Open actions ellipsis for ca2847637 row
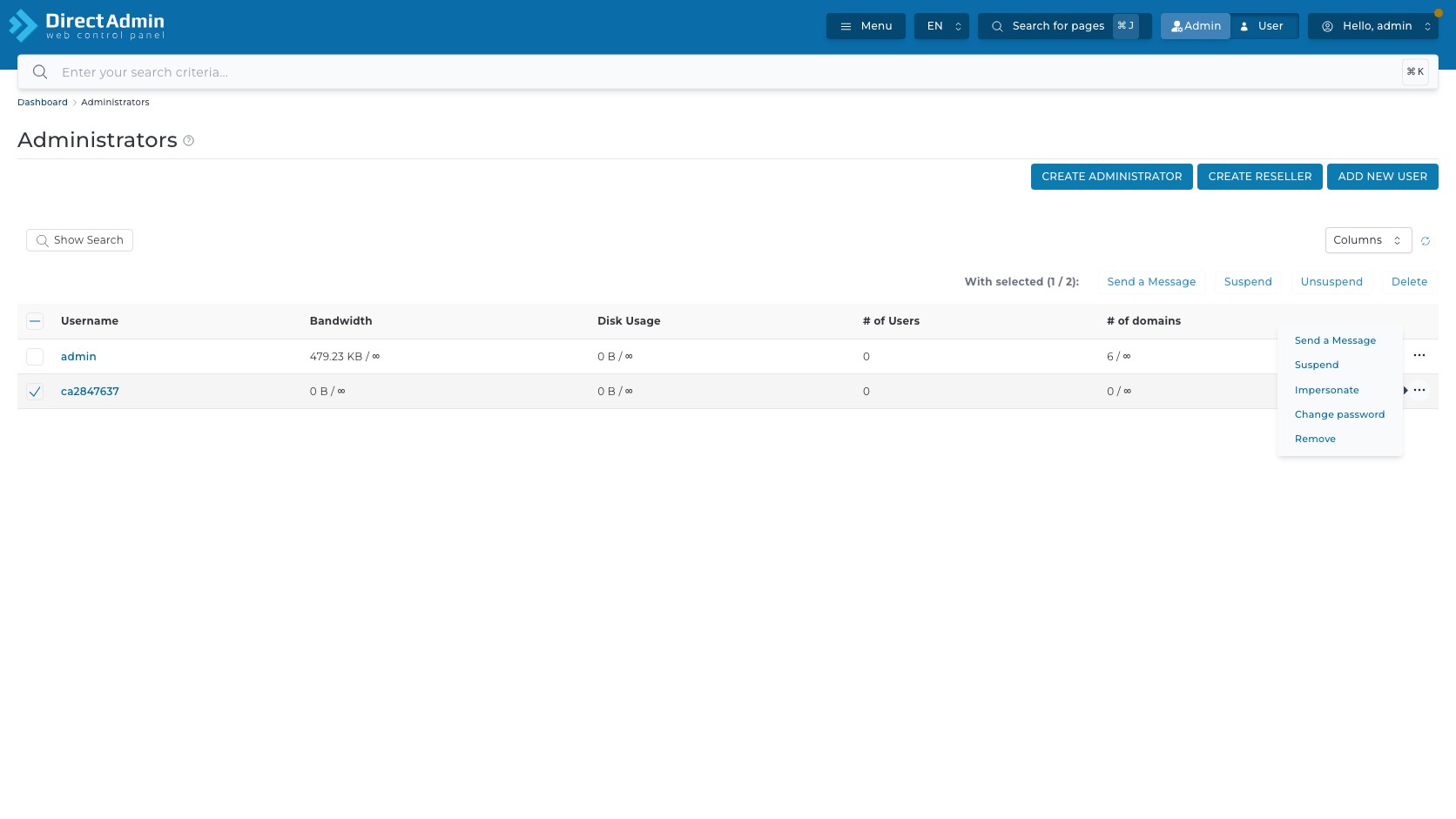Image resolution: width=1456 pixels, height=819 pixels. click(x=1419, y=391)
